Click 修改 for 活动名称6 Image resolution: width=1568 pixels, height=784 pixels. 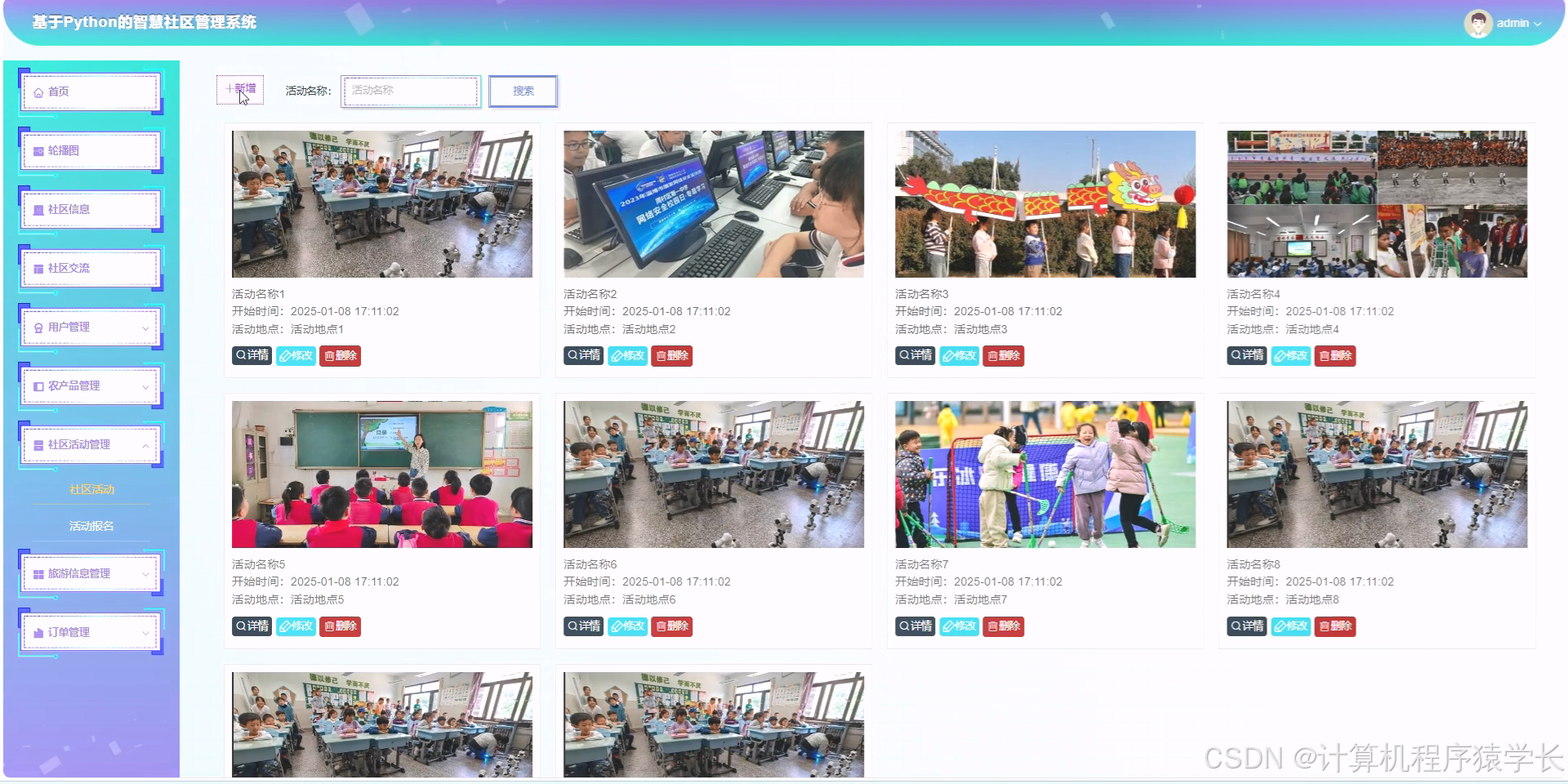click(x=627, y=626)
